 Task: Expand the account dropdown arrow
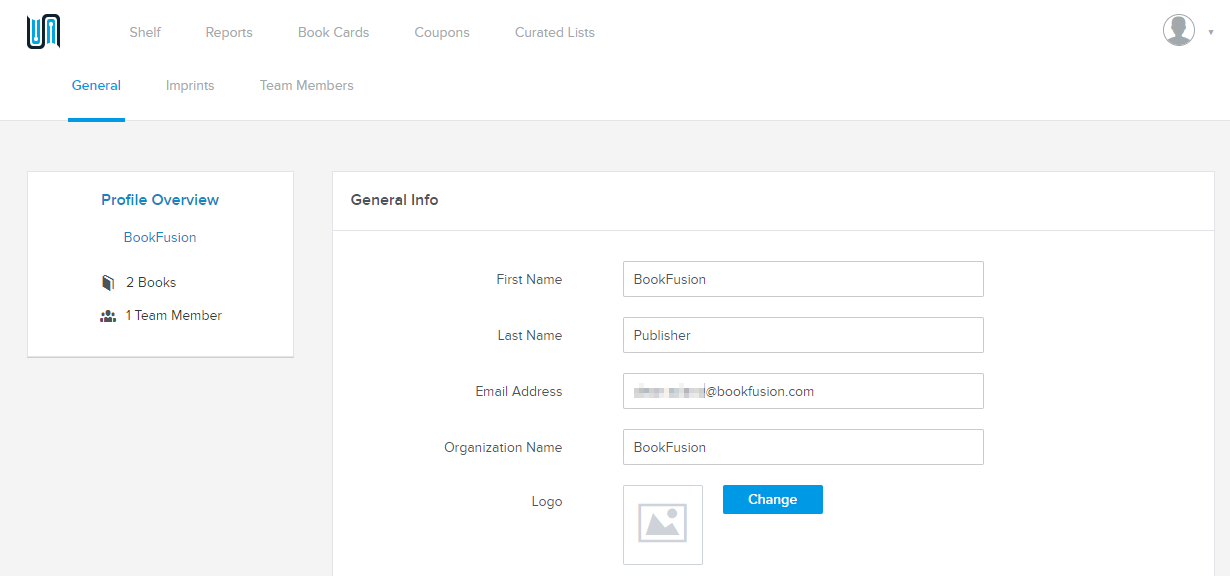pyautogui.click(x=1211, y=32)
